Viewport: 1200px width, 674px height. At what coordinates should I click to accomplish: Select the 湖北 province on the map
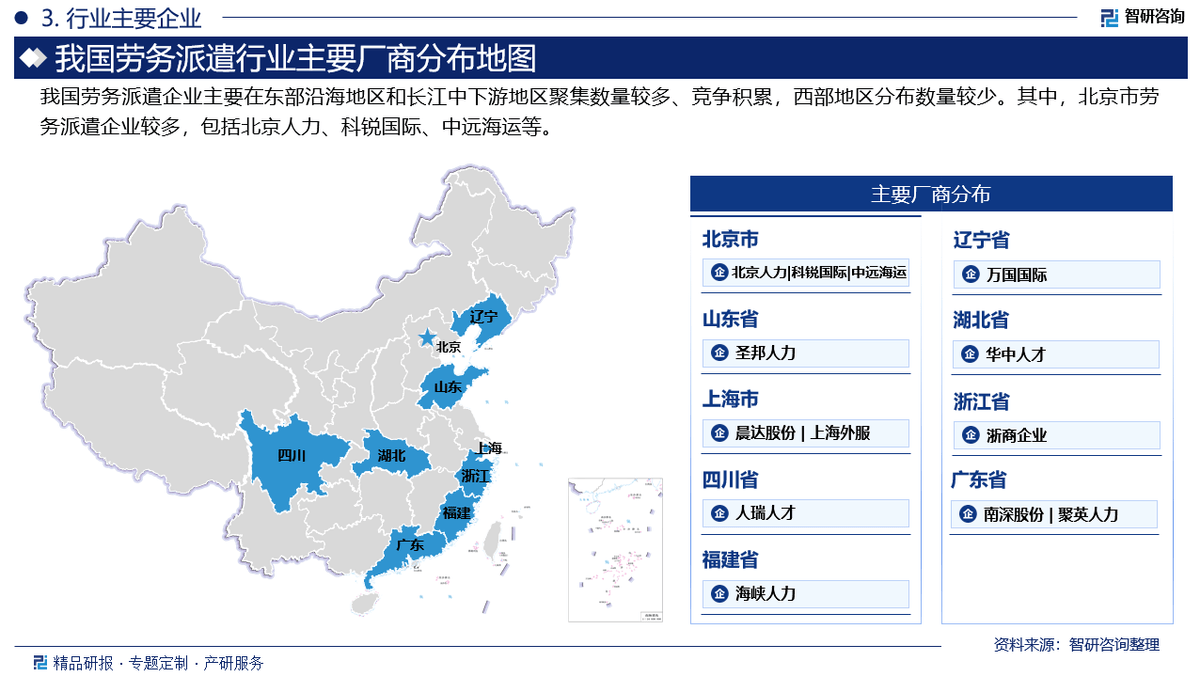(x=392, y=455)
